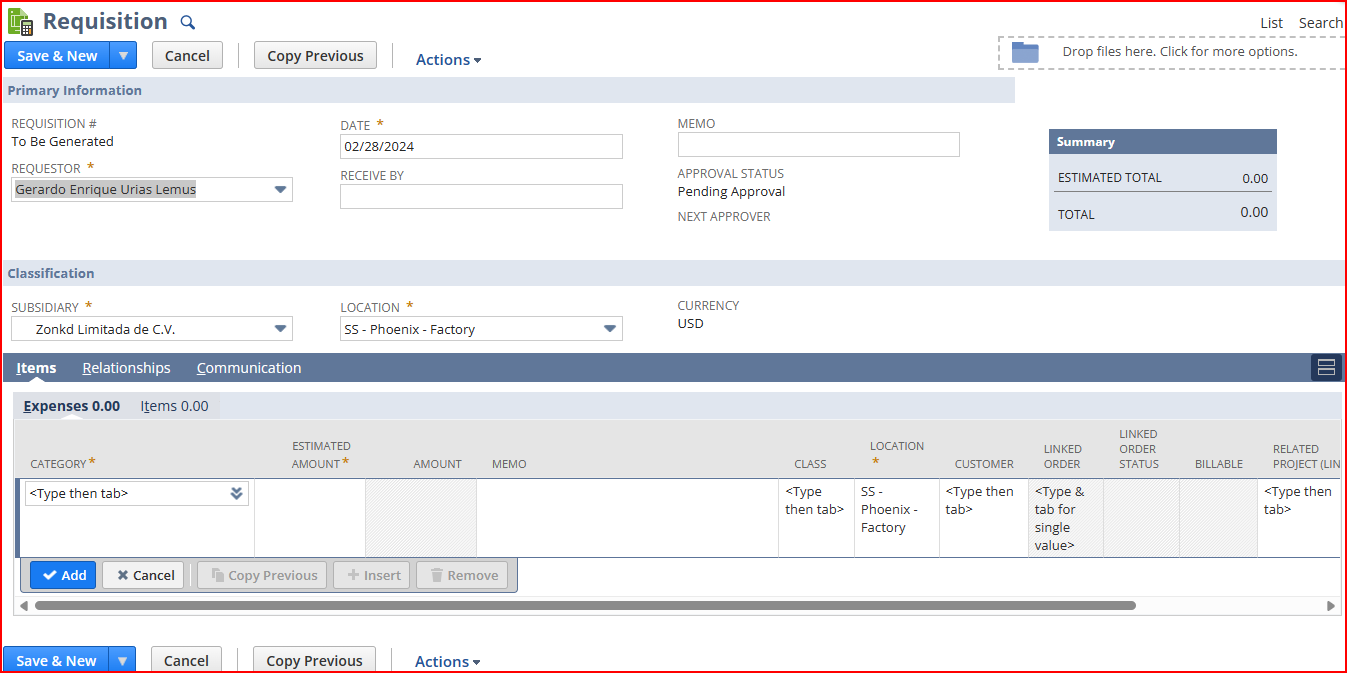Open the Requestor dropdown
This screenshot has height=673, width=1347.
click(x=280, y=190)
